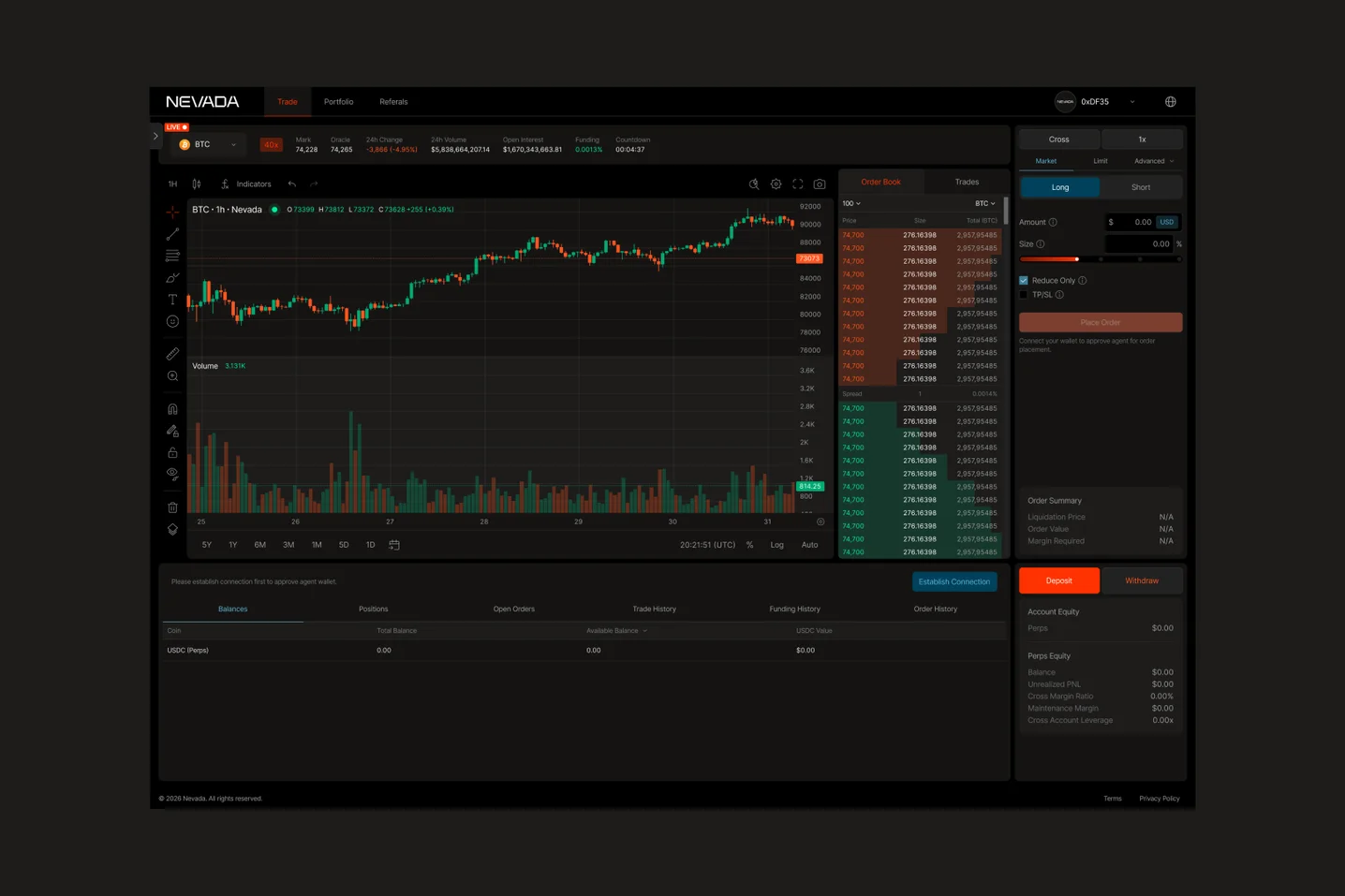The width and height of the screenshot is (1345, 896).
Task: Toggle the percent price scale
Action: click(x=749, y=545)
